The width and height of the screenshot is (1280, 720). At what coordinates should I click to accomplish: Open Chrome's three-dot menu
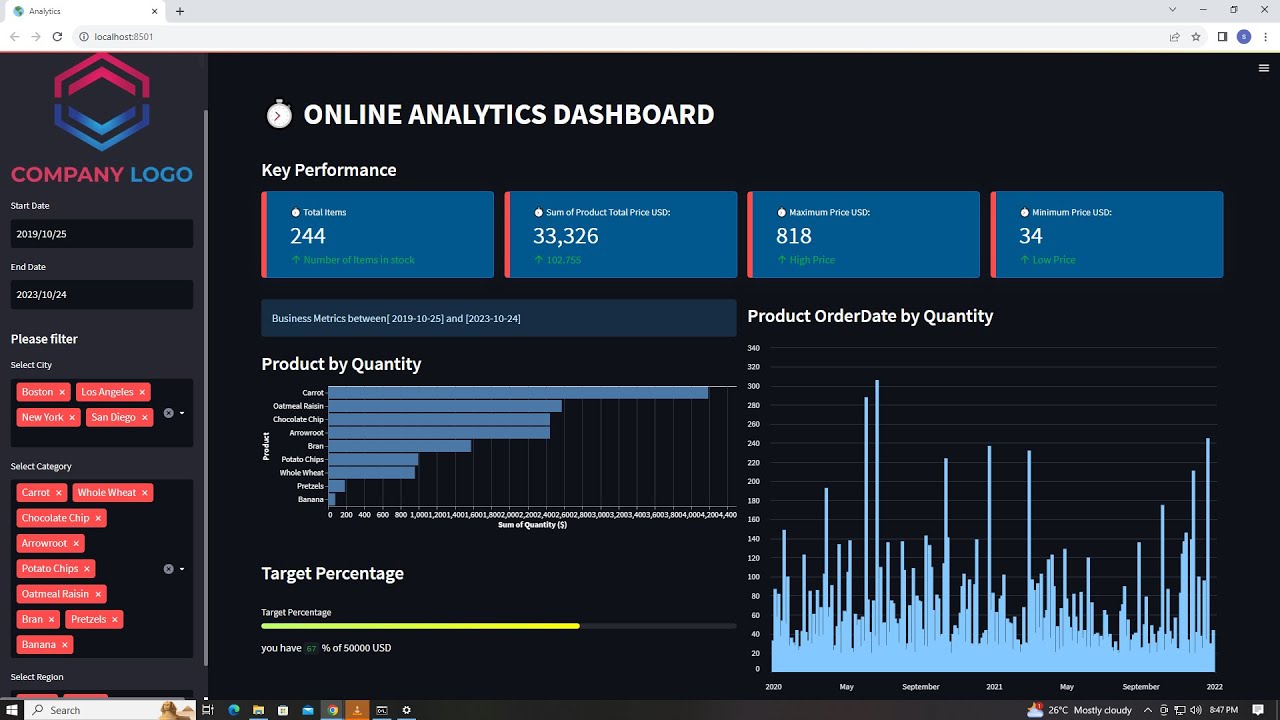(x=1265, y=37)
